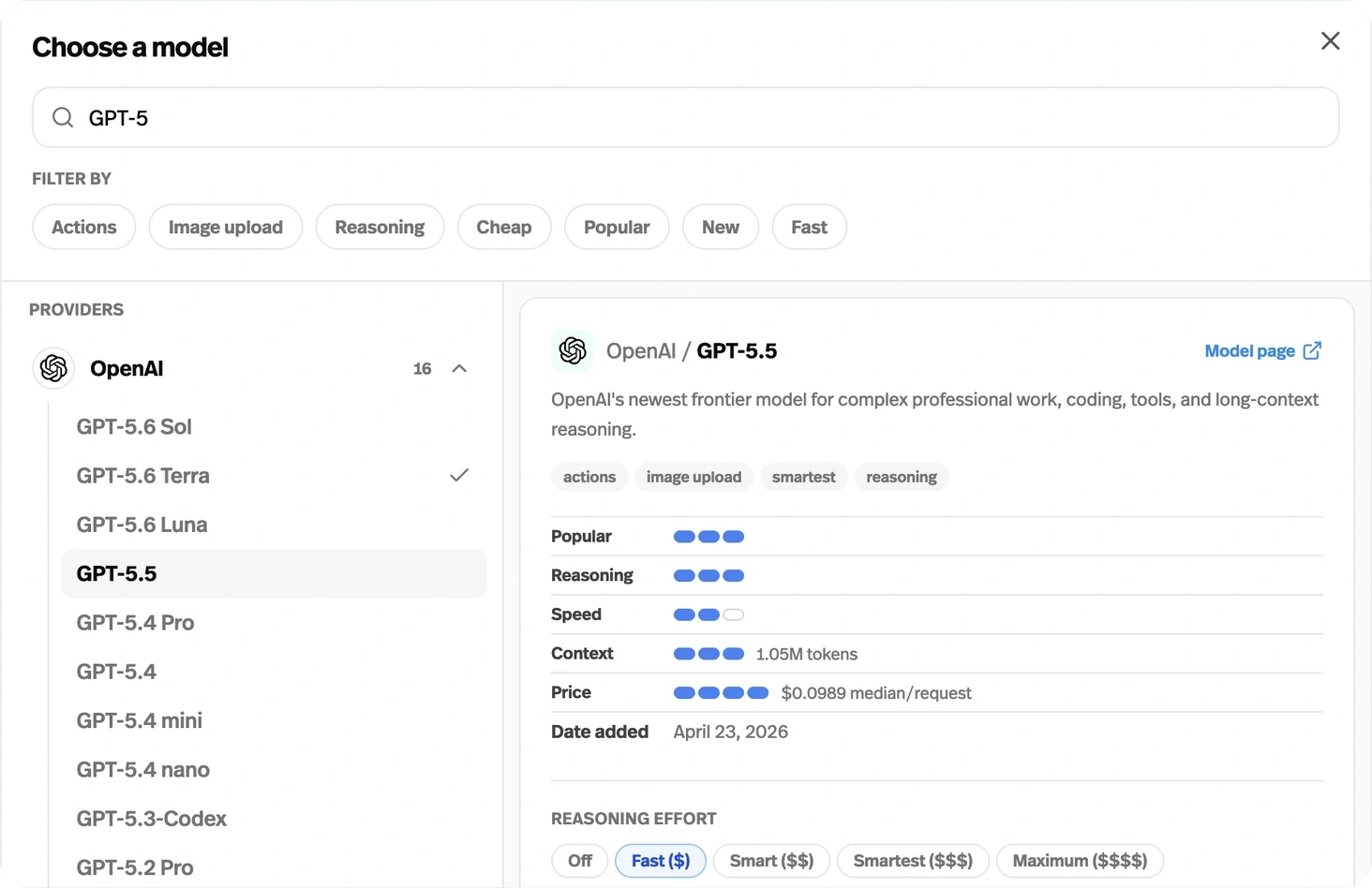The height and width of the screenshot is (888, 1372).
Task: Click the smartest tag on GPT-5.5
Action: coord(804,477)
